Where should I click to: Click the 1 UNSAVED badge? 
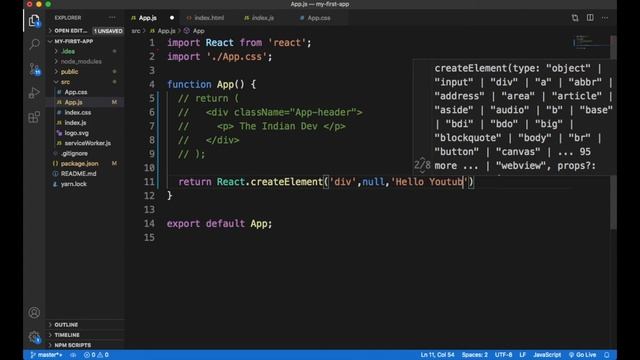[108, 31]
